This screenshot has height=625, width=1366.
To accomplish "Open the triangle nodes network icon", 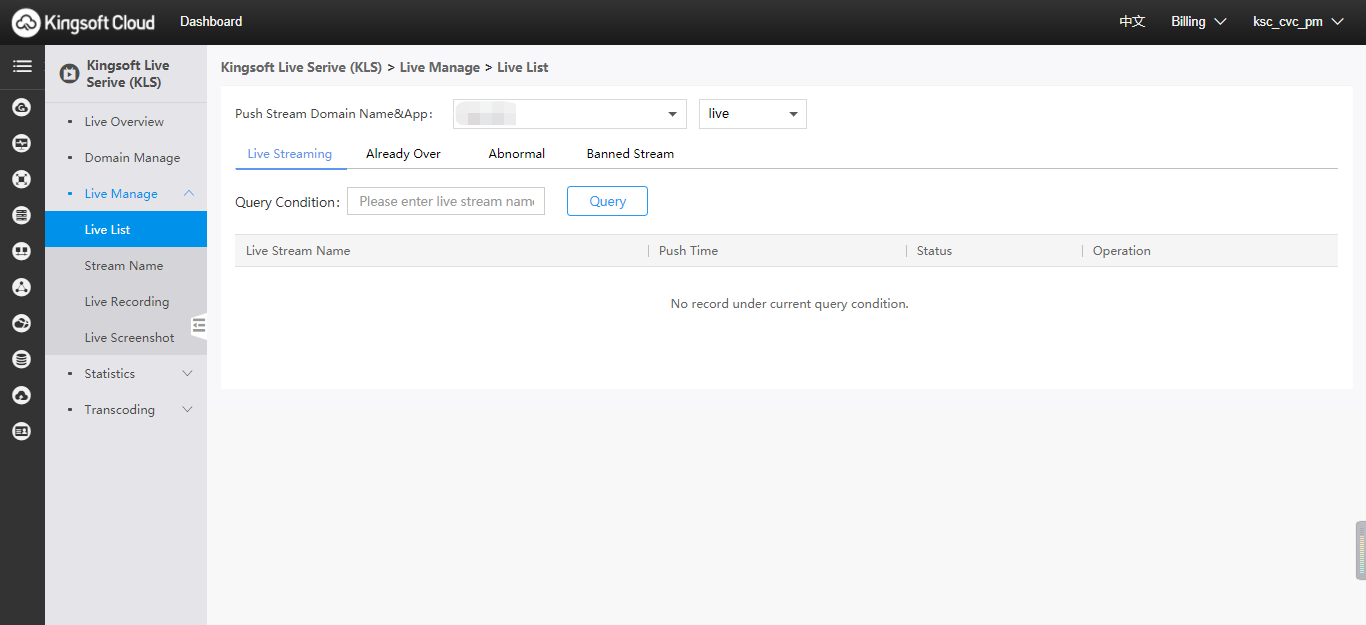I will (x=21, y=287).
